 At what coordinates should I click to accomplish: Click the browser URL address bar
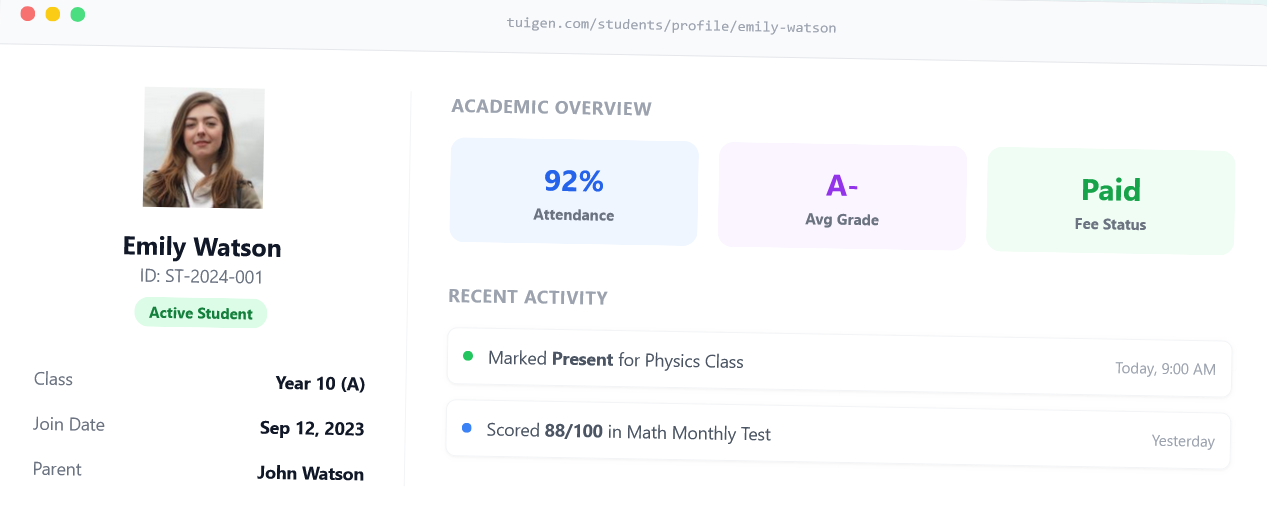pyautogui.click(x=671, y=27)
